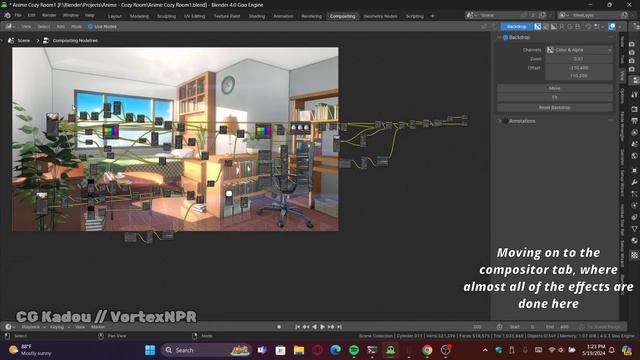Open the Scene selector dropdown
Viewport: 640px width, 360px height.
(470, 15)
